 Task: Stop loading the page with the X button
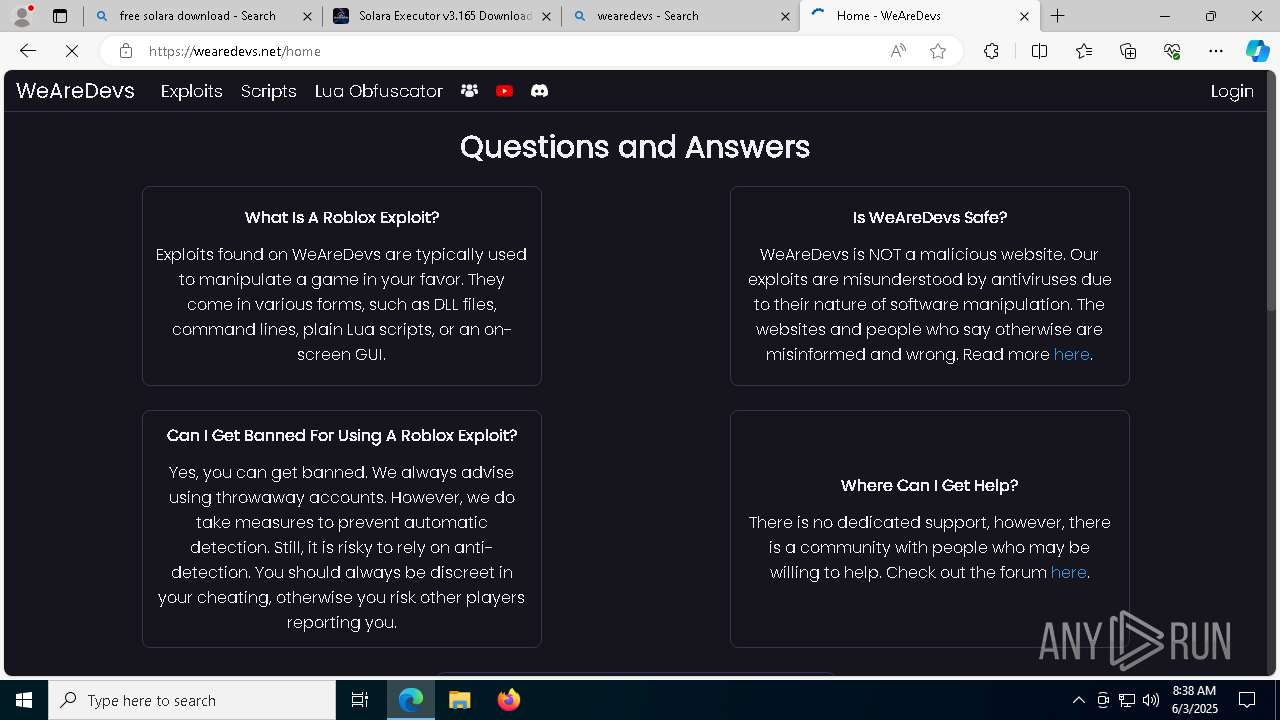coord(74,51)
